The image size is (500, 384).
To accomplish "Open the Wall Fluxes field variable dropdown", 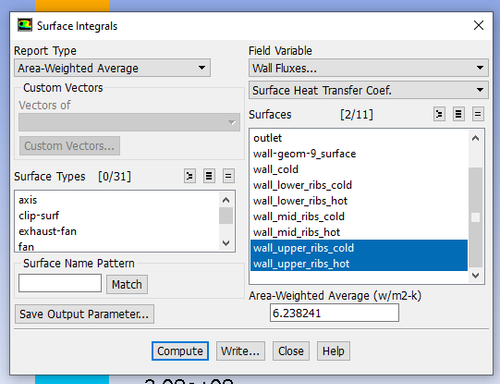I will [368, 68].
